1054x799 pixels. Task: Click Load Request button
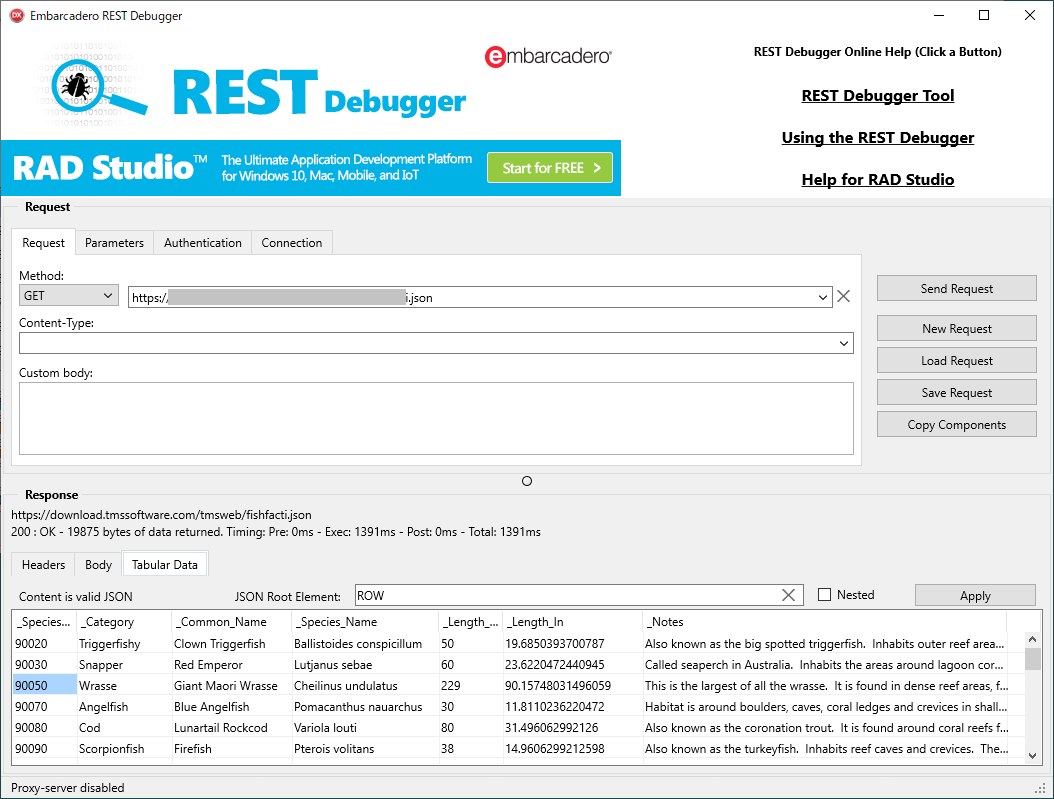[x=957, y=361]
